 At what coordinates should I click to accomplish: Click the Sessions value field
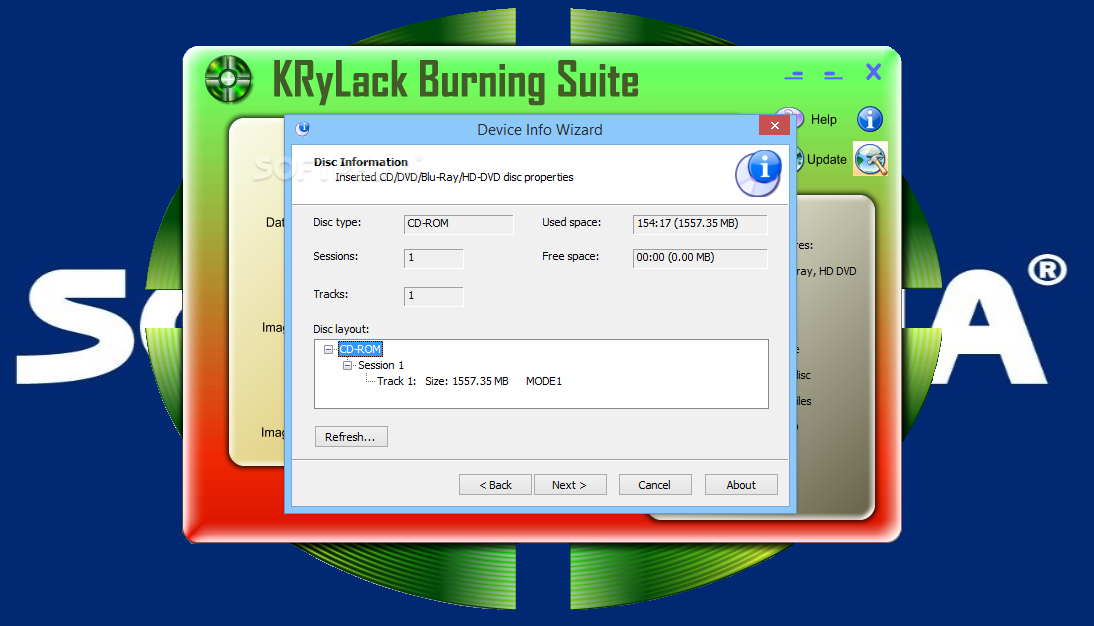[433, 258]
